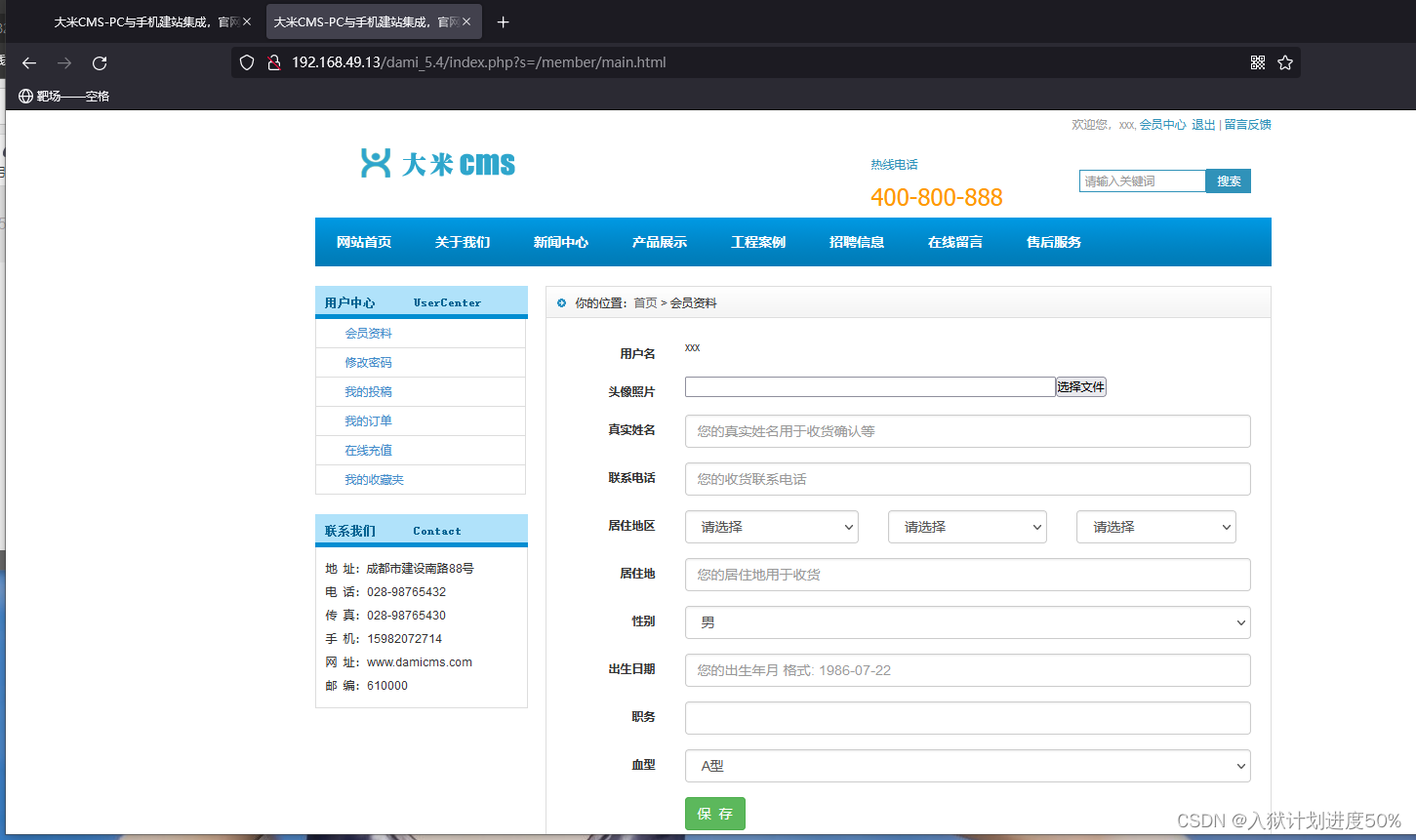The width and height of the screenshot is (1416, 840).
Task: Click the 退出 logout link
Action: (x=1203, y=125)
